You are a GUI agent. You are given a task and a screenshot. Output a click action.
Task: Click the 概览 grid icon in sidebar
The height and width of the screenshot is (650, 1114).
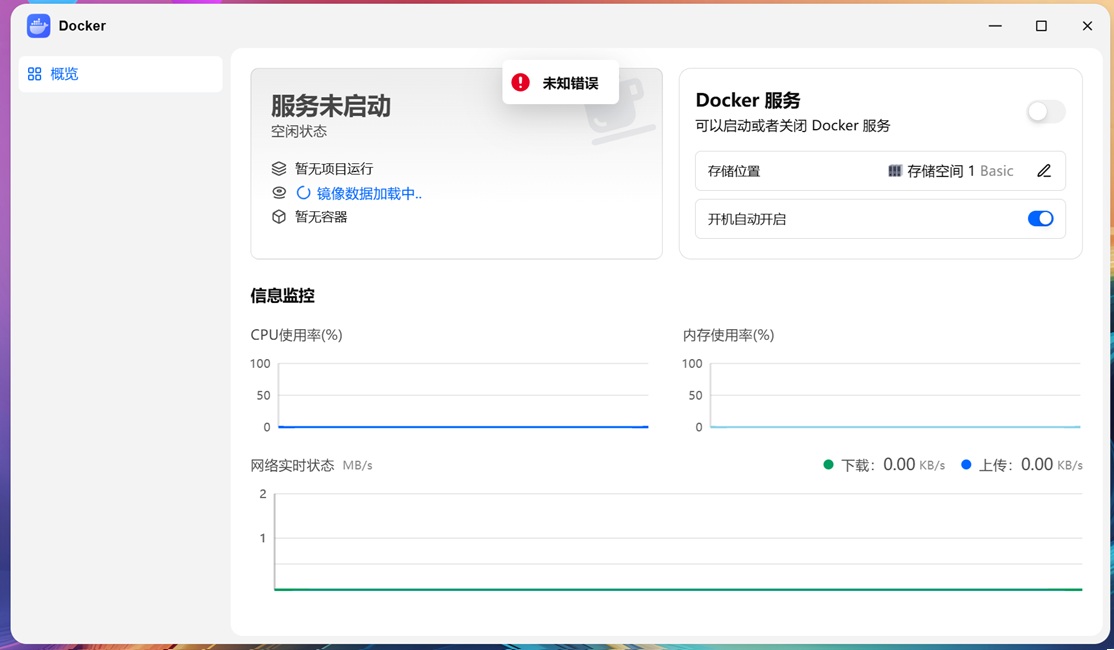click(x=34, y=74)
